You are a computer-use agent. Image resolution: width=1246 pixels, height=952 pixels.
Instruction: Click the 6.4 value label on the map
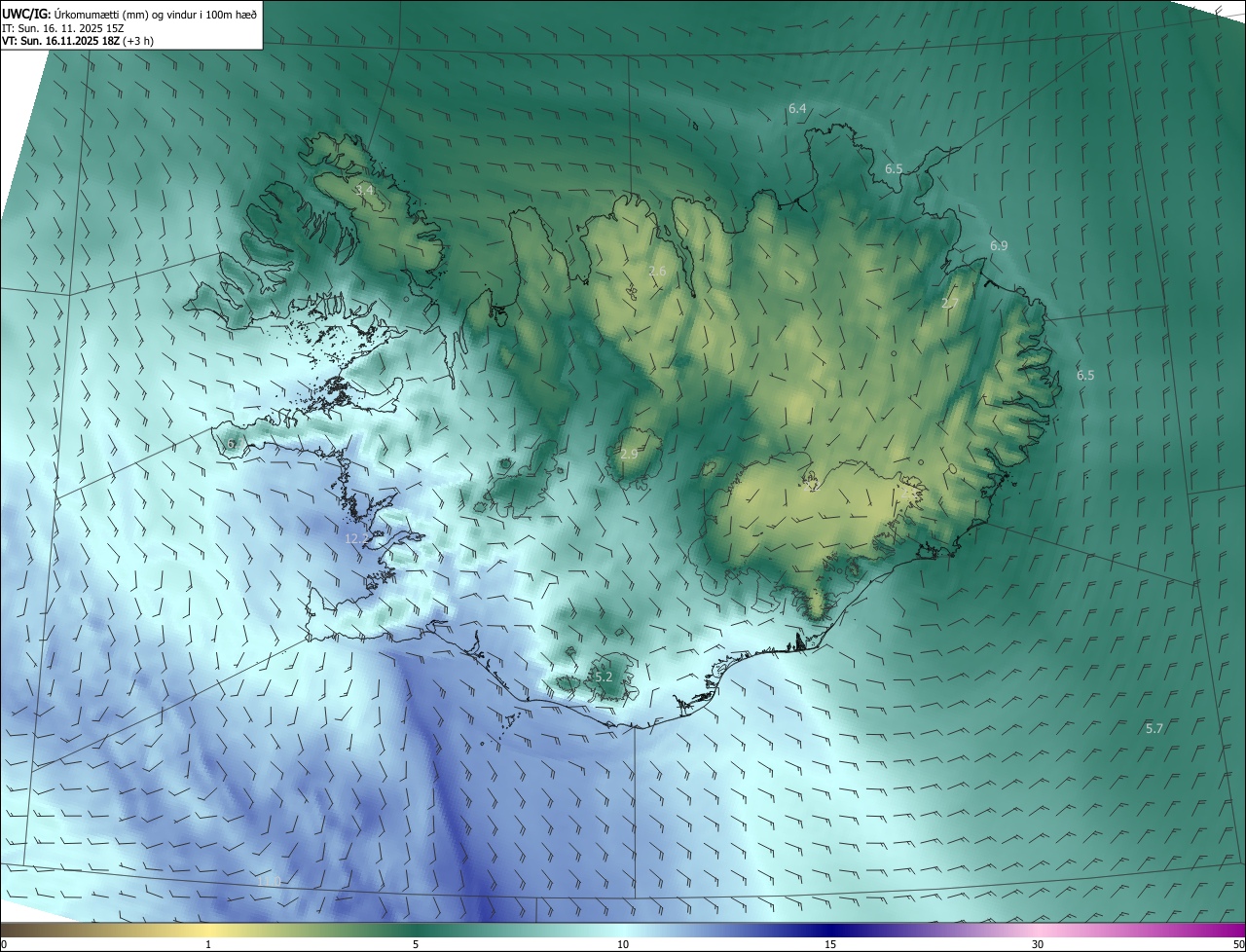coord(797,108)
